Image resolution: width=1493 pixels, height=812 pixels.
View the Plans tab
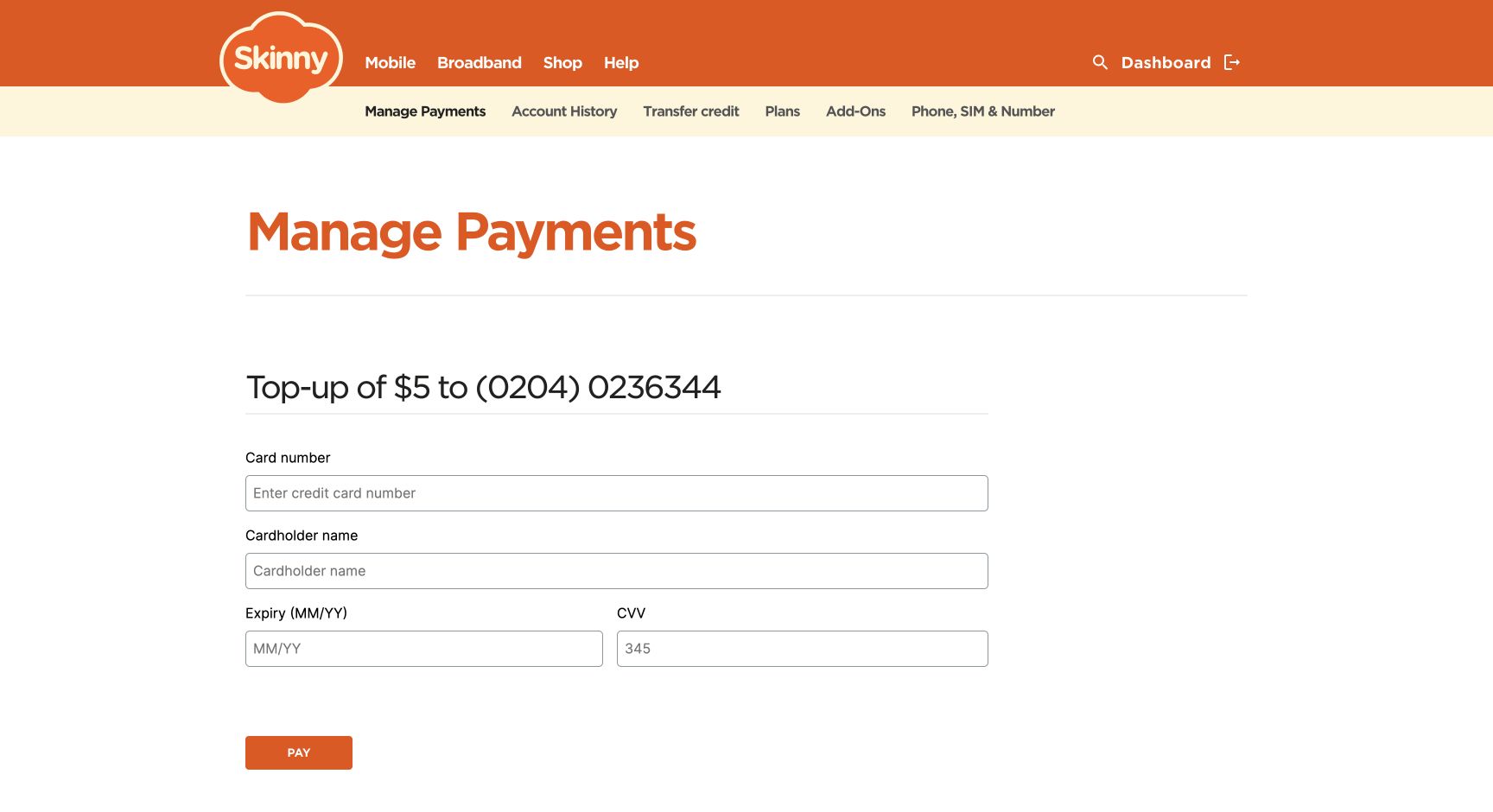coord(783,111)
